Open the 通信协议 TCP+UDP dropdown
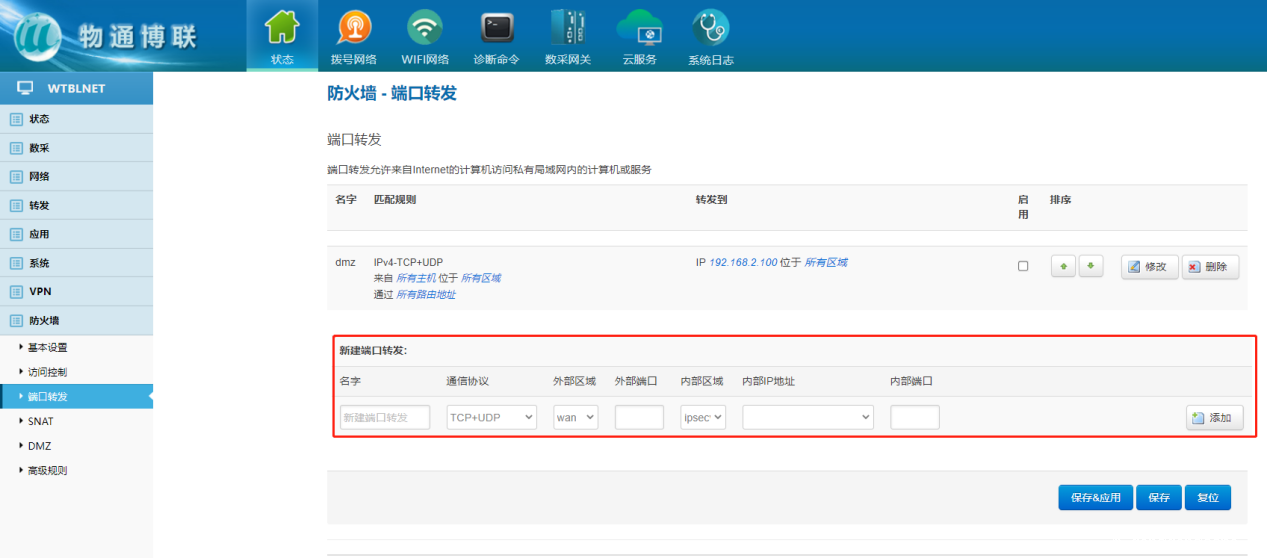 point(491,417)
